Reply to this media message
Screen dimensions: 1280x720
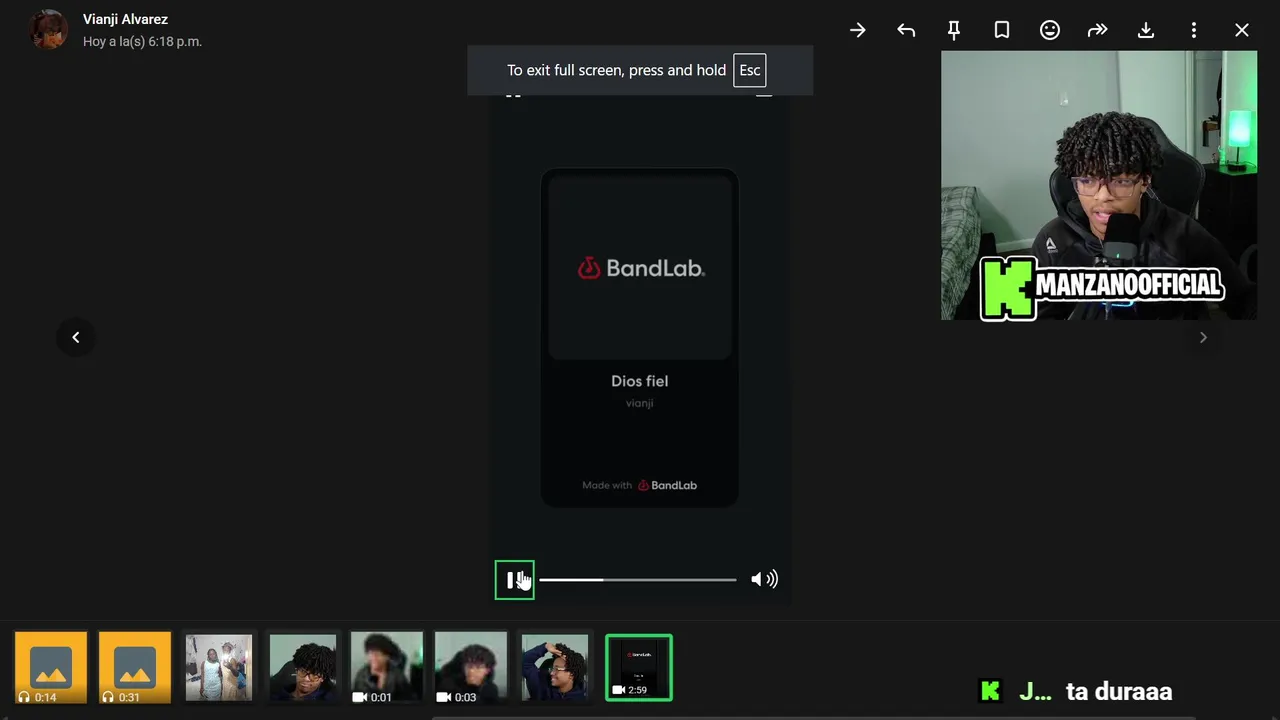pyautogui.click(x=906, y=30)
